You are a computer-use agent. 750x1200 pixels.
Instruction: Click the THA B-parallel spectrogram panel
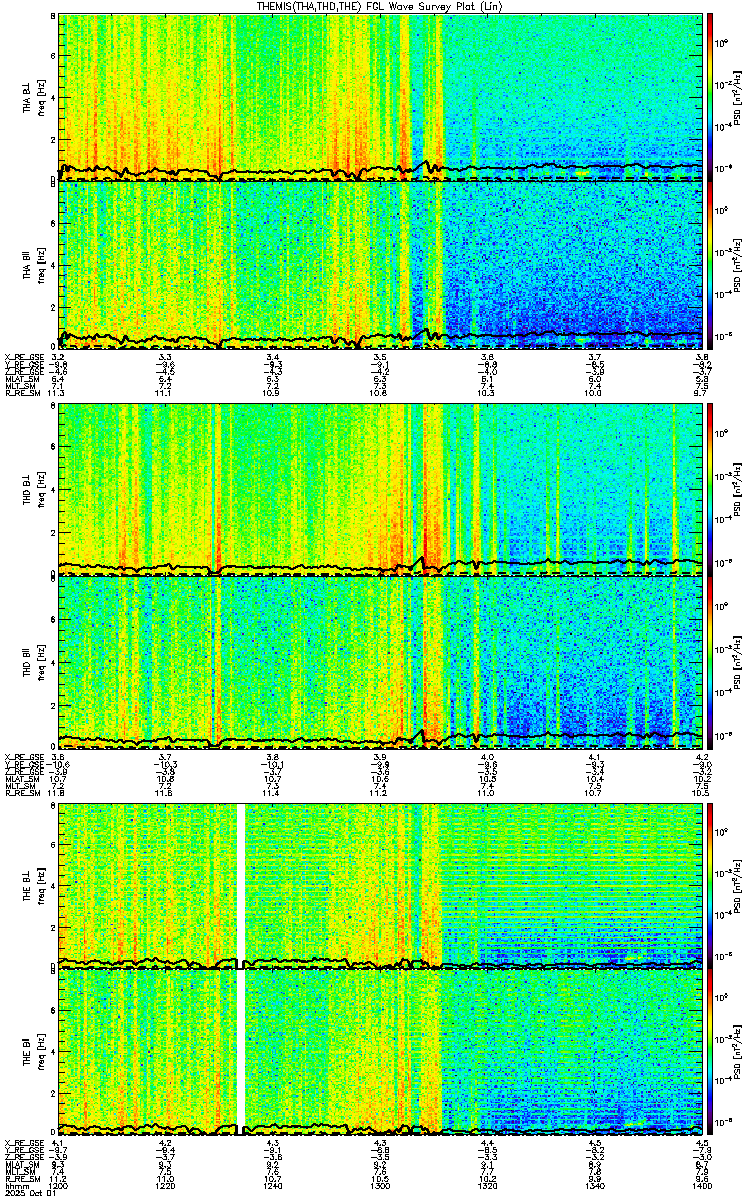click(x=381, y=265)
